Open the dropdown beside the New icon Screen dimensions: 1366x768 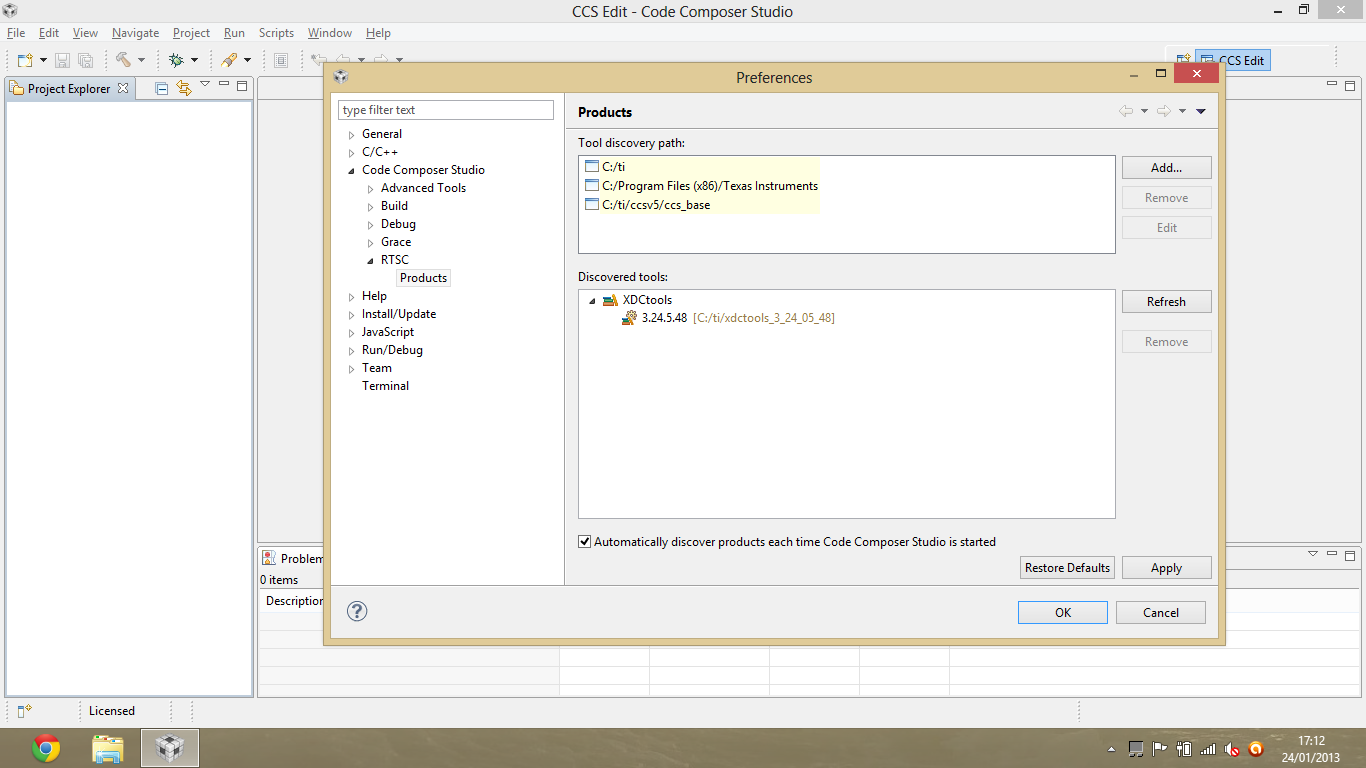43,60
